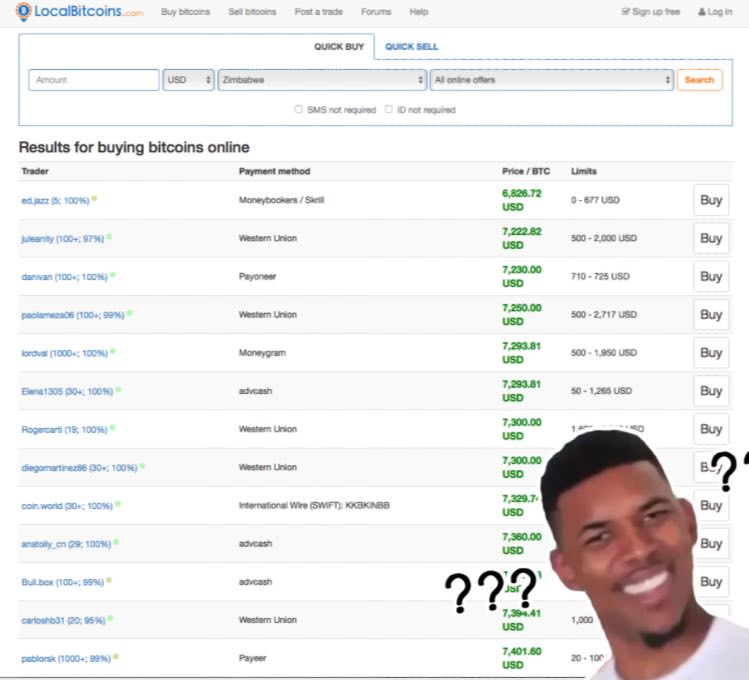Click the Payeer payment method text

(x=253, y=658)
